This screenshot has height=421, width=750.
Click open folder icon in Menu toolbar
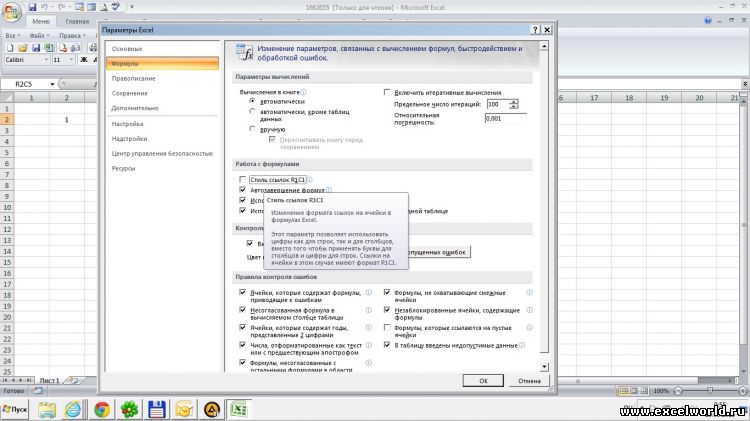tap(22, 48)
